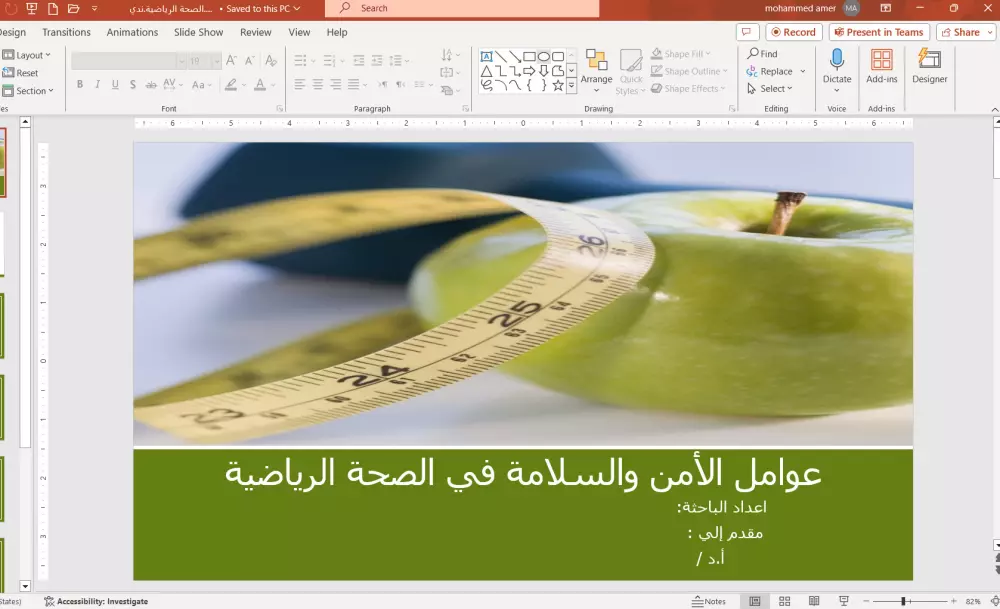
Task: Start Slide Show from the status bar
Action: tap(845, 601)
